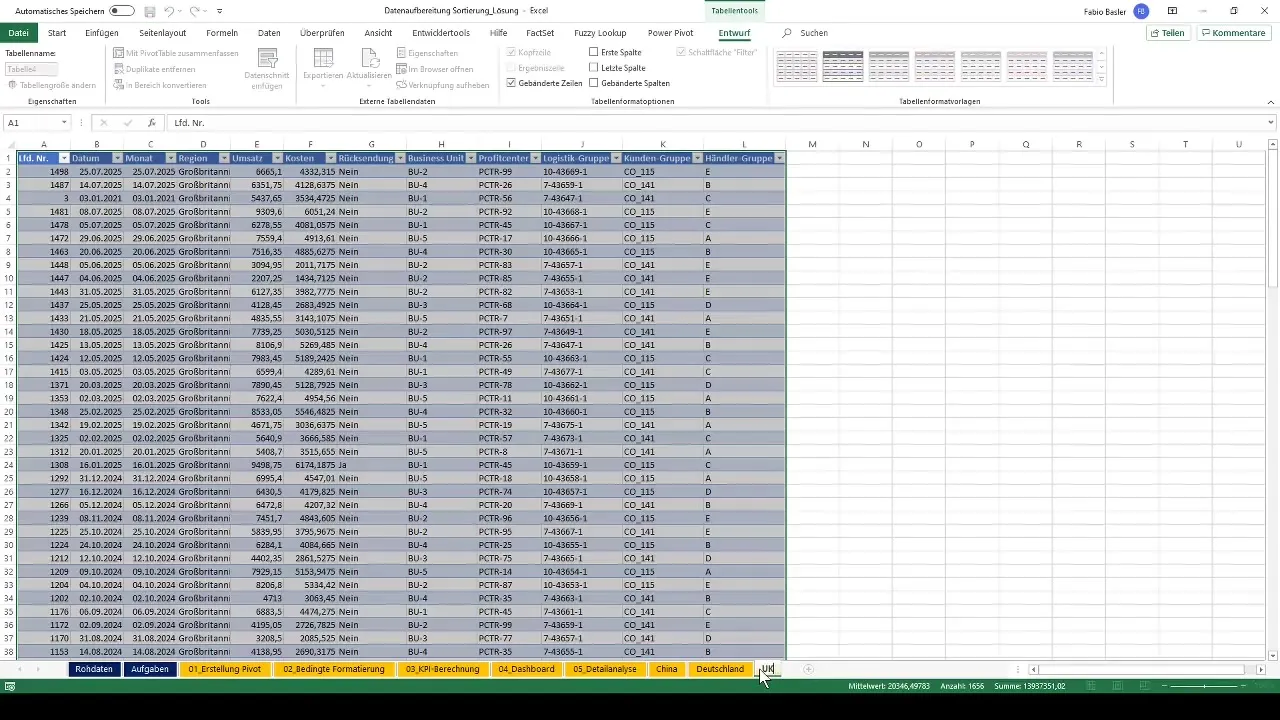Image resolution: width=1280 pixels, height=720 pixels.
Task: Check the Erste Spalte checkbox
Action: tap(594, 52)
